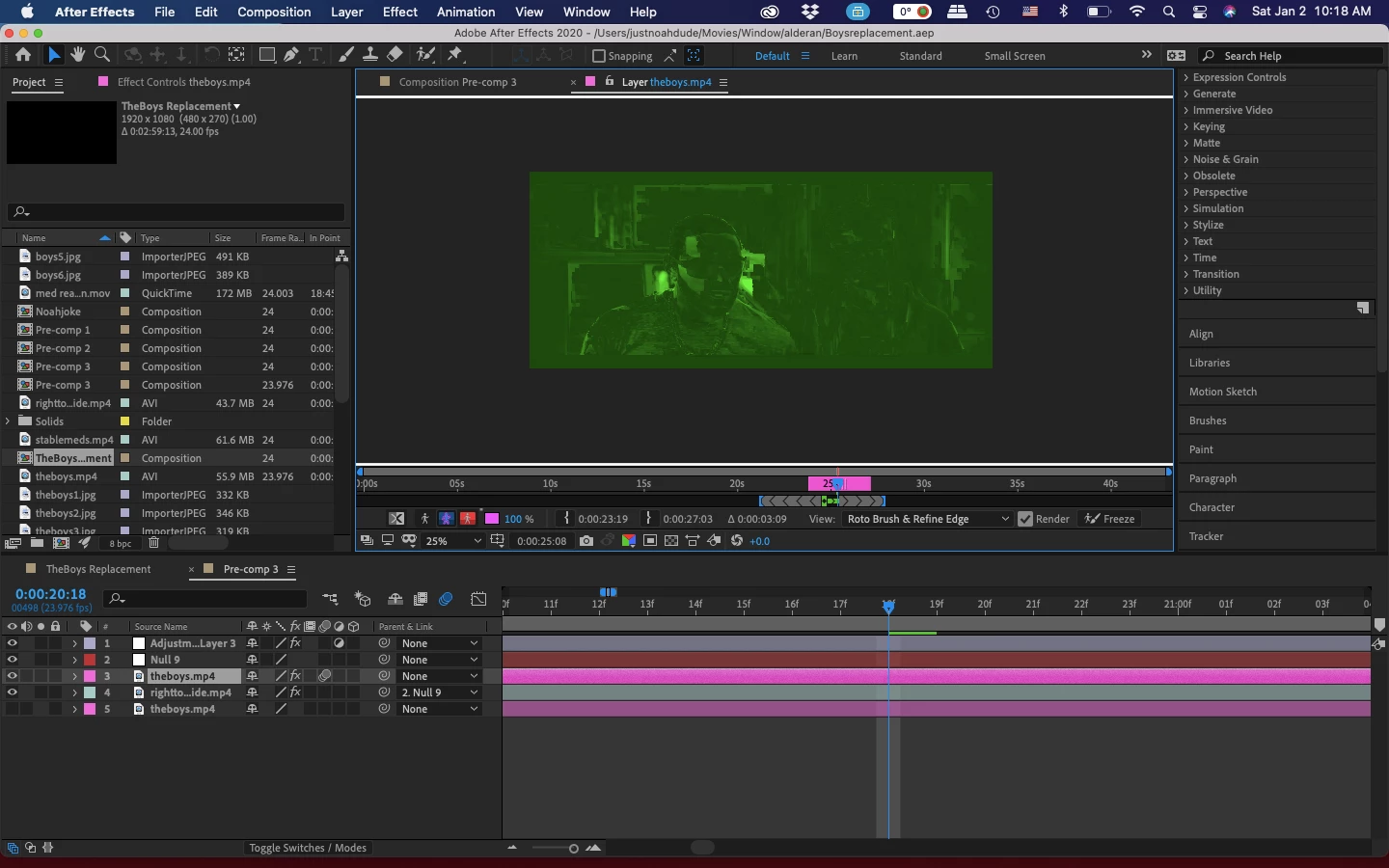1389x868 pixels.
Task: Select the Brush tool
Action: (x=346, y=55)
